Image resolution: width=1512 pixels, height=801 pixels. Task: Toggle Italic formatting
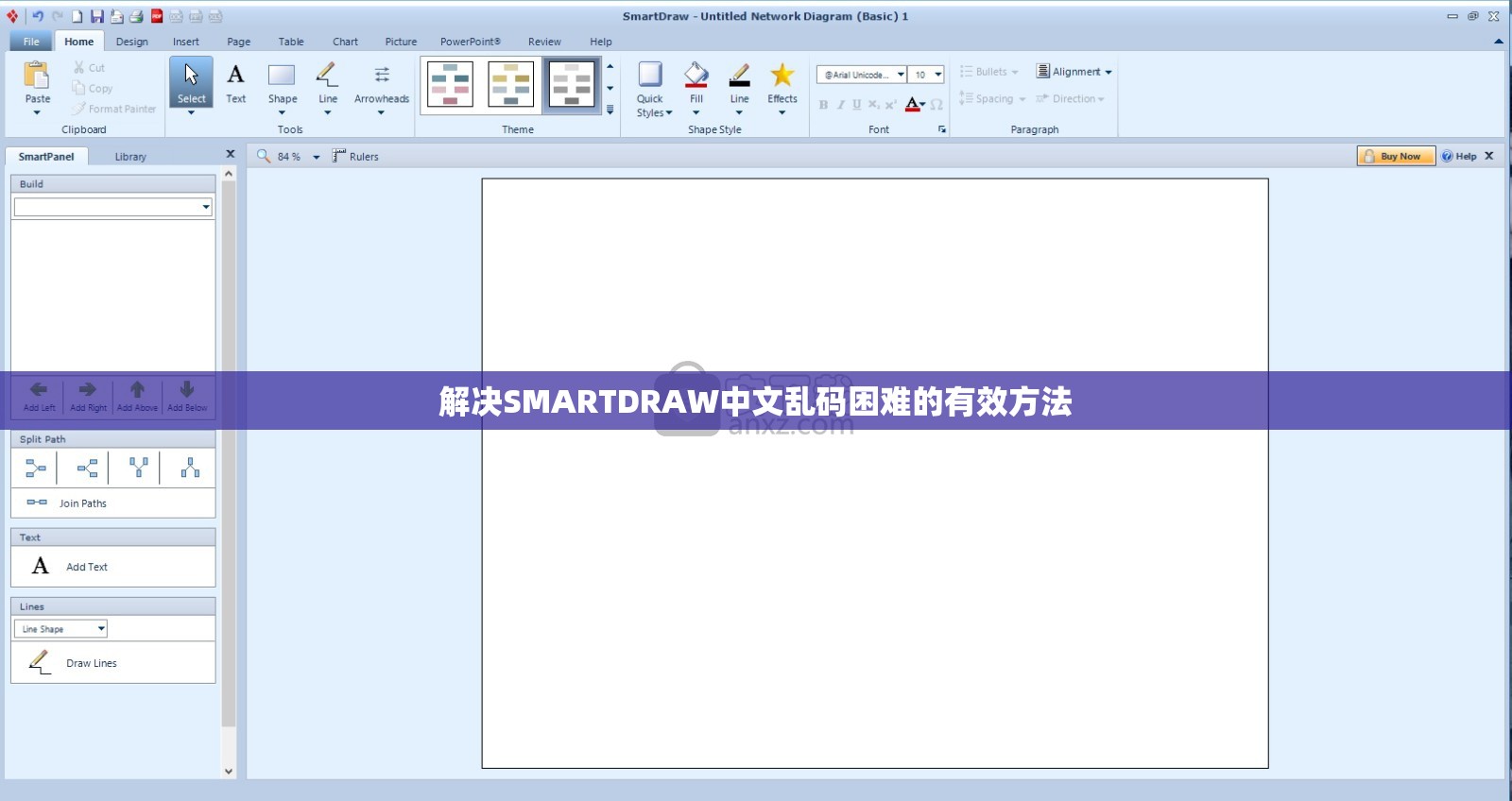pyautogui.click(x=840, y=105)
